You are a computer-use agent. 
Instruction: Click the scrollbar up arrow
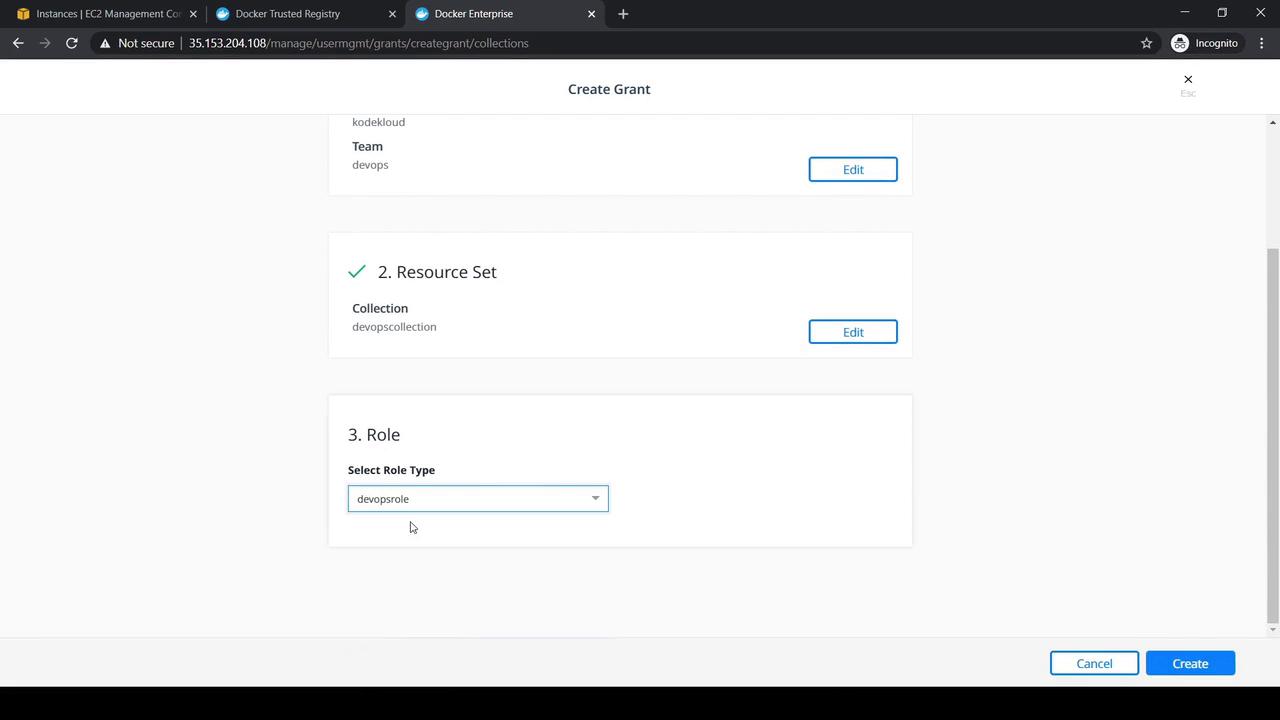pyautogui.click(x=1272, y=122)
